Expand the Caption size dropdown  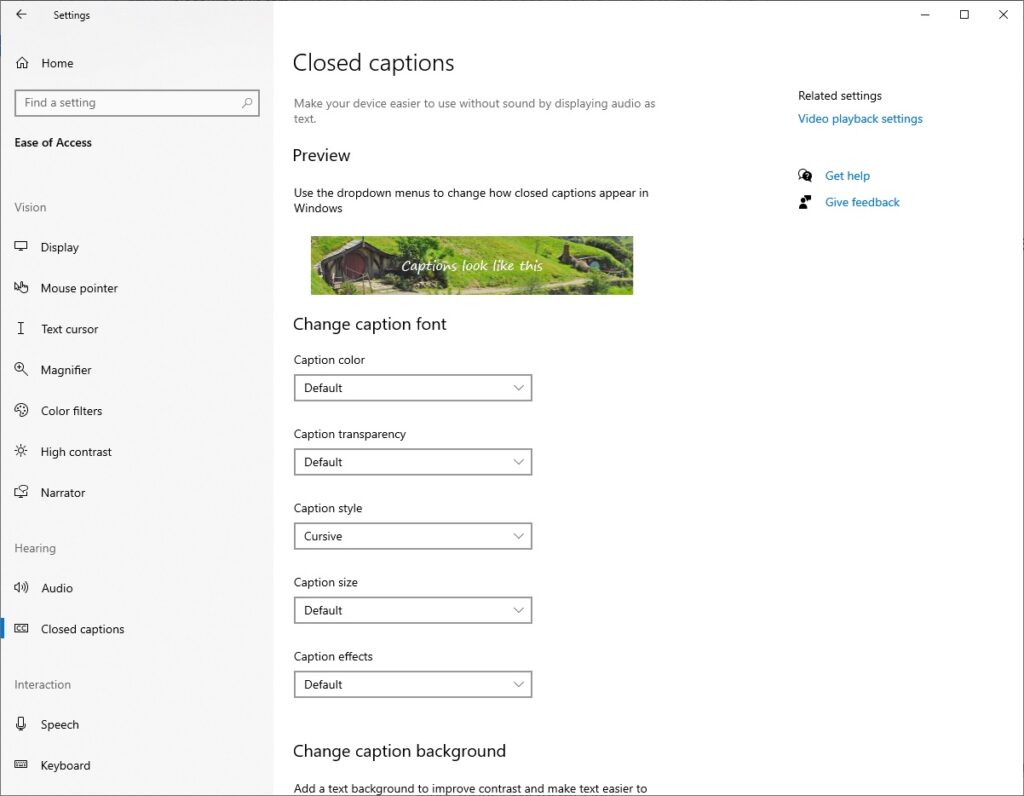tap(412, 610)
